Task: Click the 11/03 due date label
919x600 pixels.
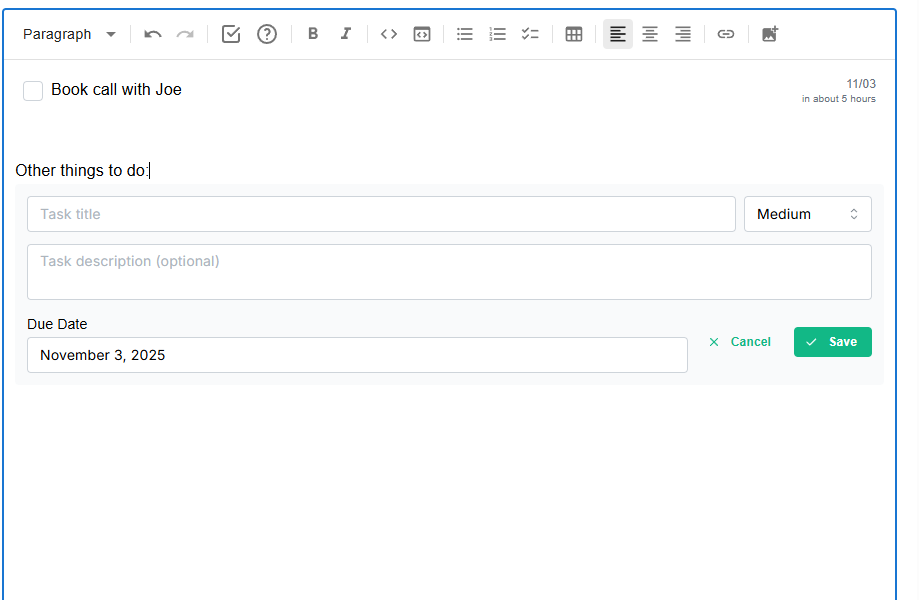Action: click(x=861, y=84)
